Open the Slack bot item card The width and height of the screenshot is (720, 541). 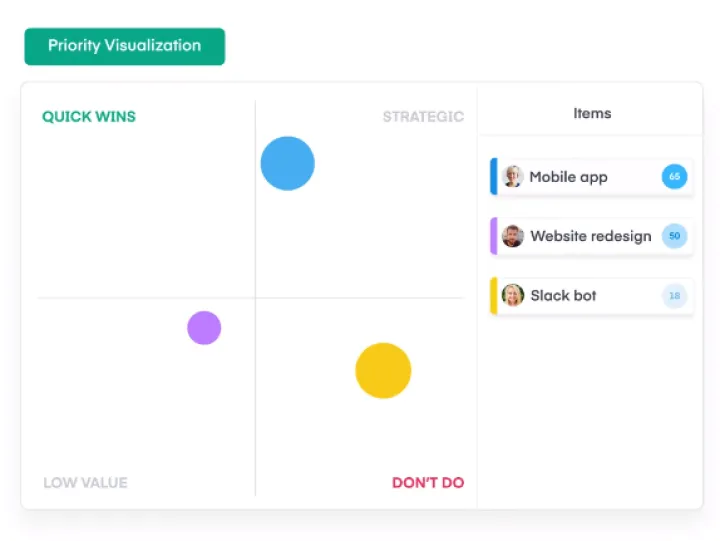[x=591, y=296]
